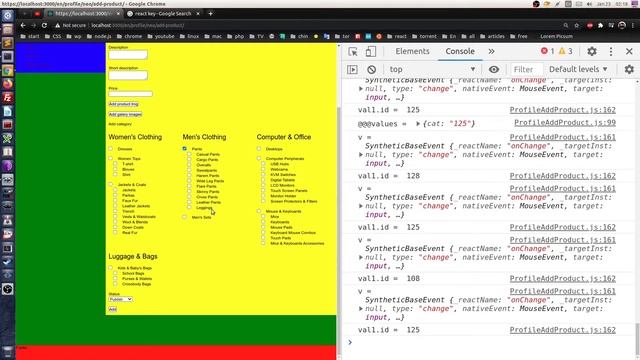Image resolution: width=640 pixels, height=360 pixels.
Task: Check the Jackets & Coats checkbox
Action: [x=111, y=184]
